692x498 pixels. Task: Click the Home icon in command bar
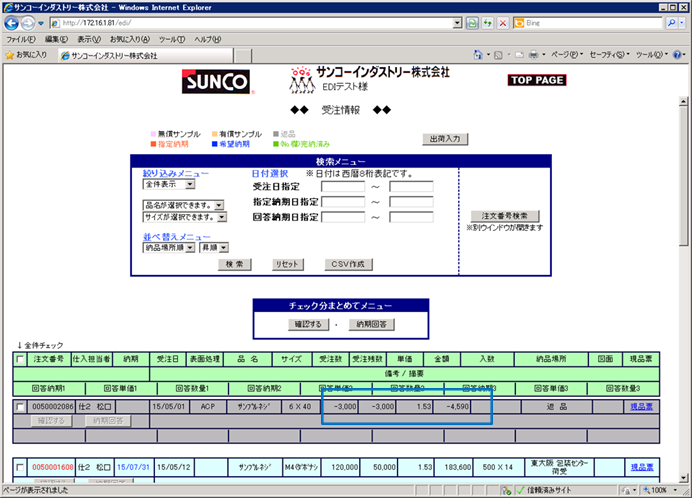tap(478, 55)
